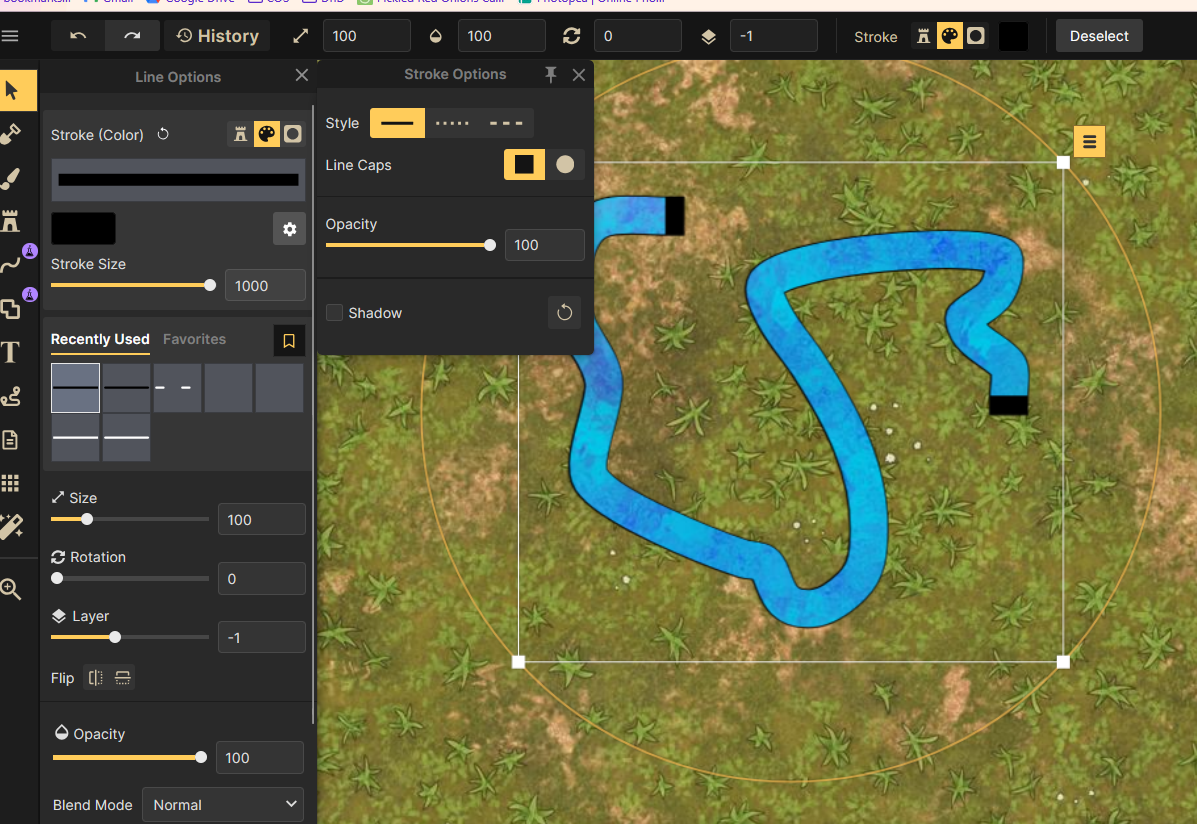Viewport: 1197px width, 824px height.
Task: Click the Line Options panel scrollbar
Action: [313, 415]
